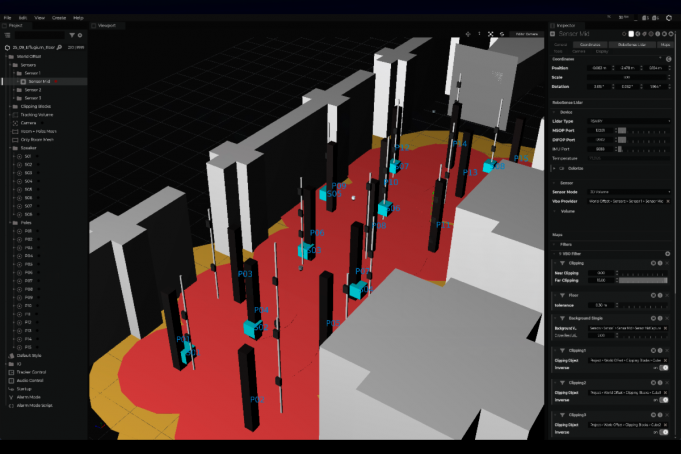Click the filter icon in the Project panel
The height and width of the screenshot is (454, 681).
point(71,34)
